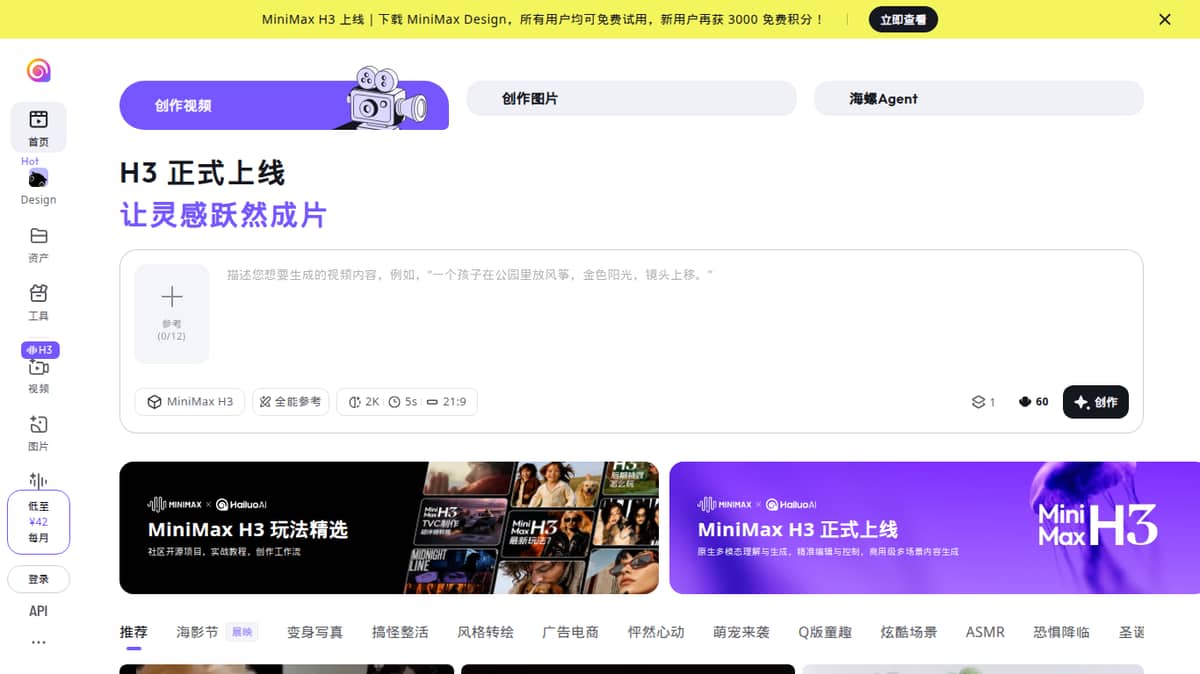
Task: Close the yellow announcement banner
Action: (1164, 19)
